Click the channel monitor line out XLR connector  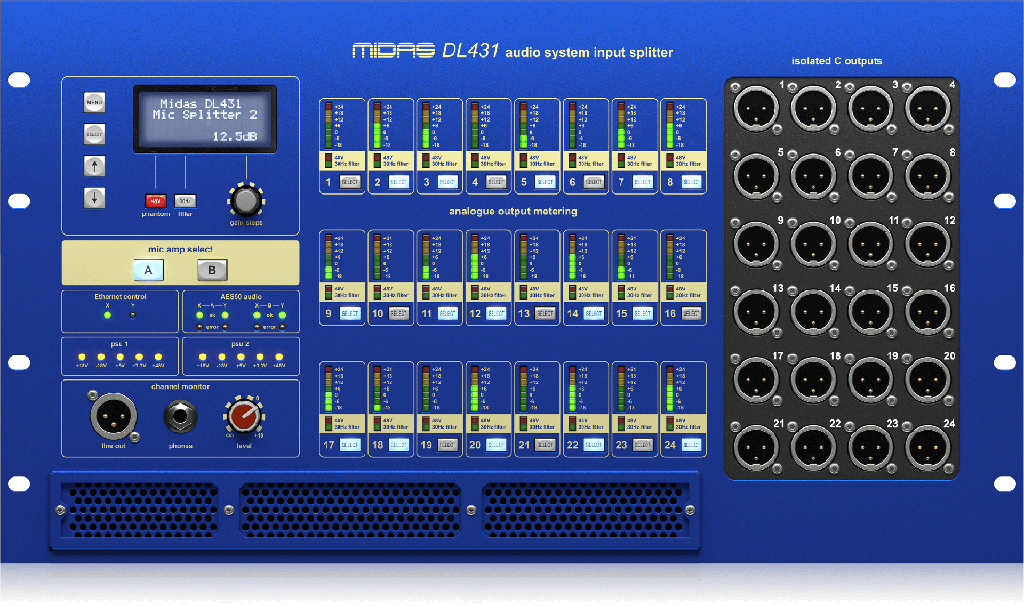click(114, 416)
